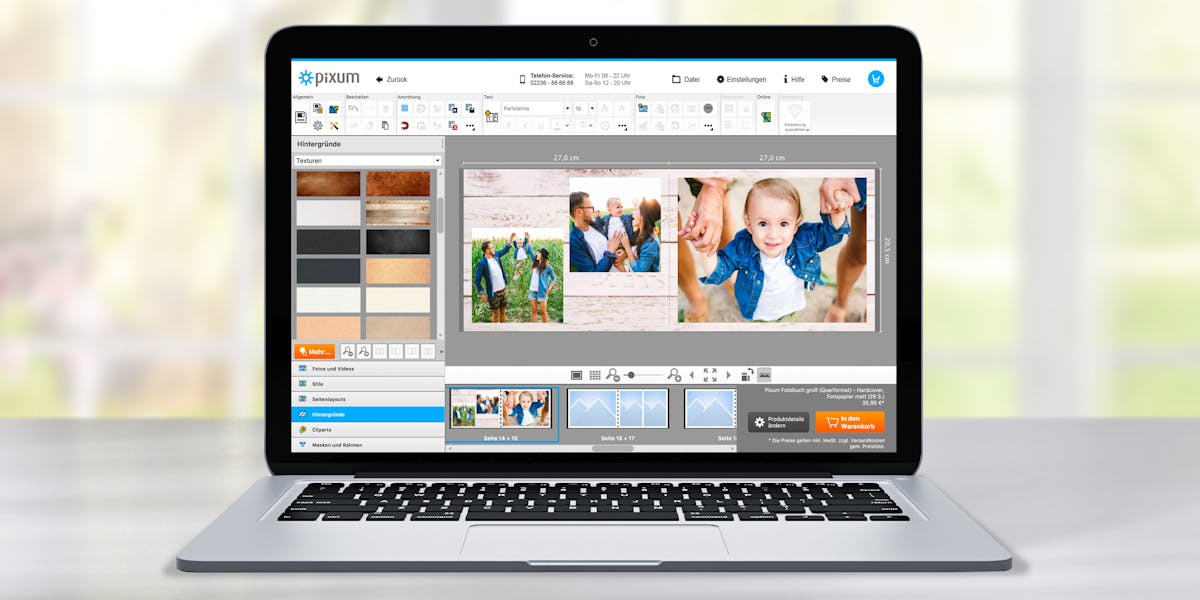Viewport: 1200px width, 600px height.
Task: Open the Parisienne font name dropdown
Action: [x=567, y=108]
